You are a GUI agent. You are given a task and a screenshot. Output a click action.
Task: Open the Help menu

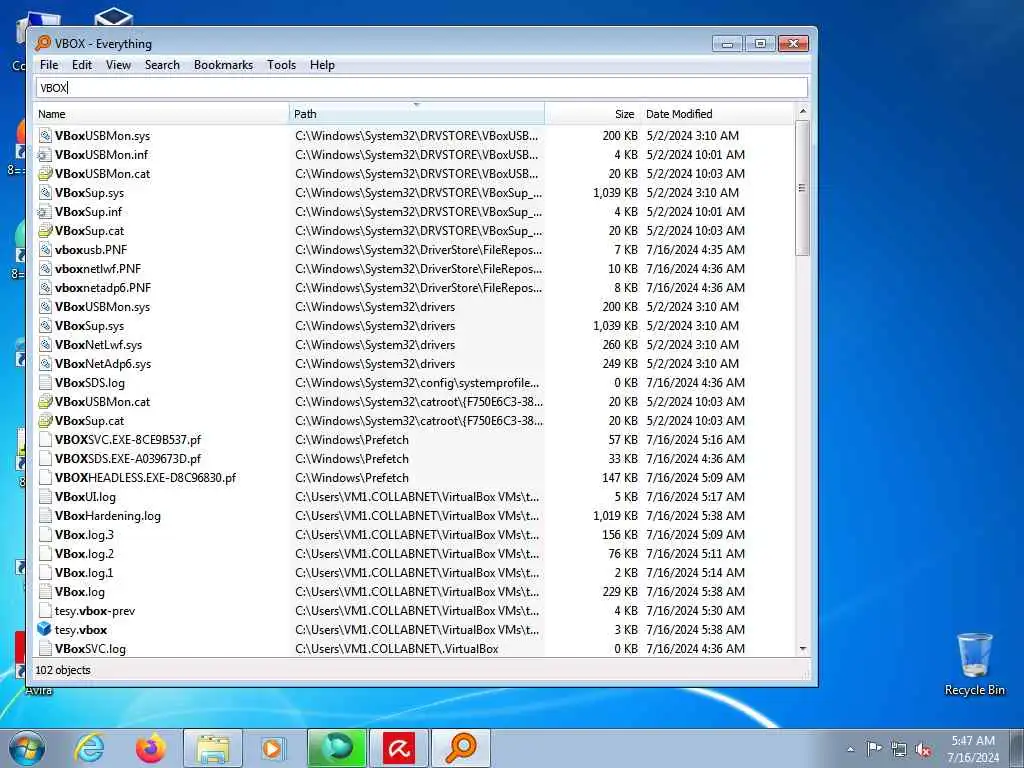pyautogui.click(x=322, y=65)
